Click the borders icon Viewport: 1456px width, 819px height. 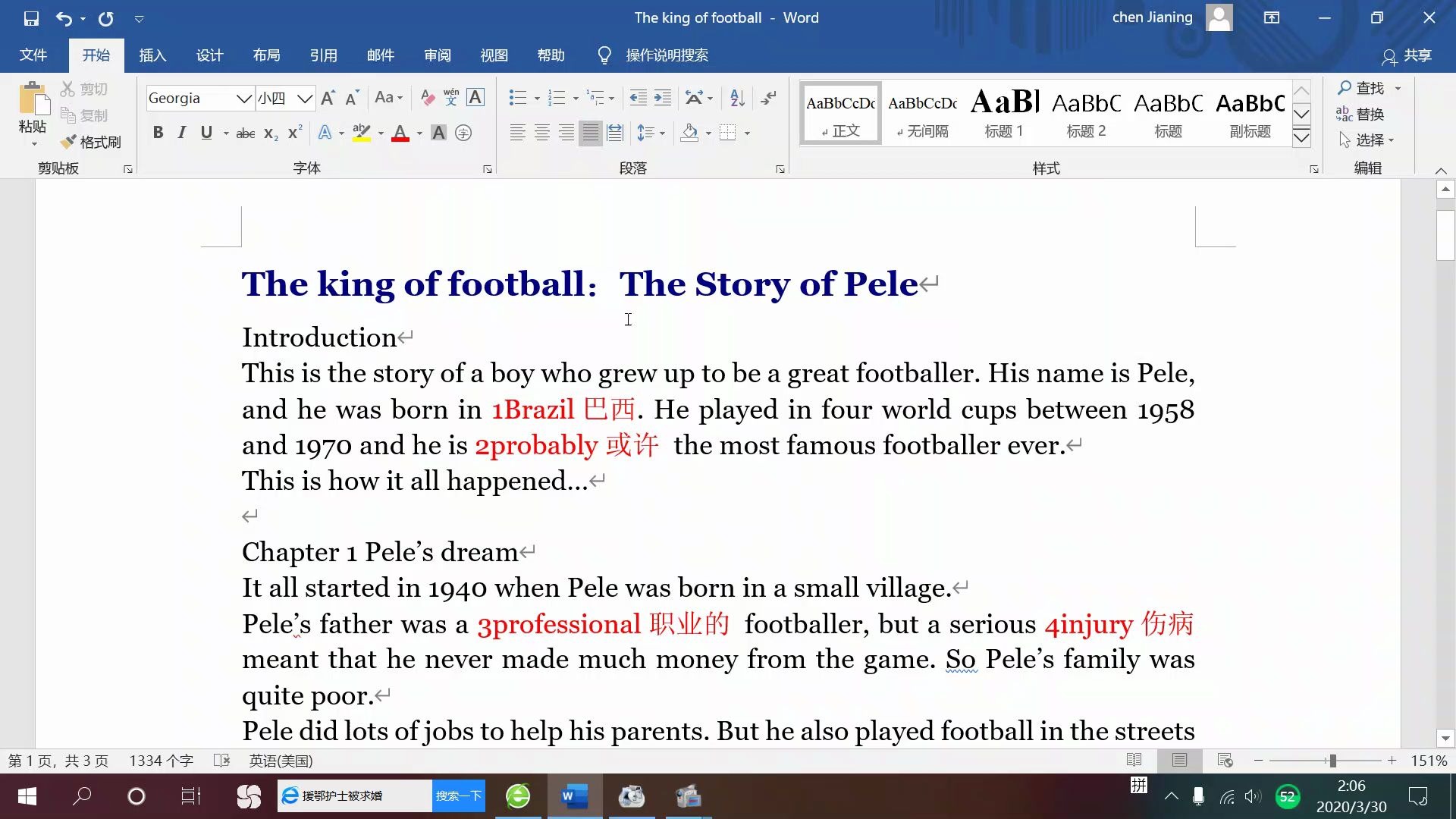click(x=728, y=133)
